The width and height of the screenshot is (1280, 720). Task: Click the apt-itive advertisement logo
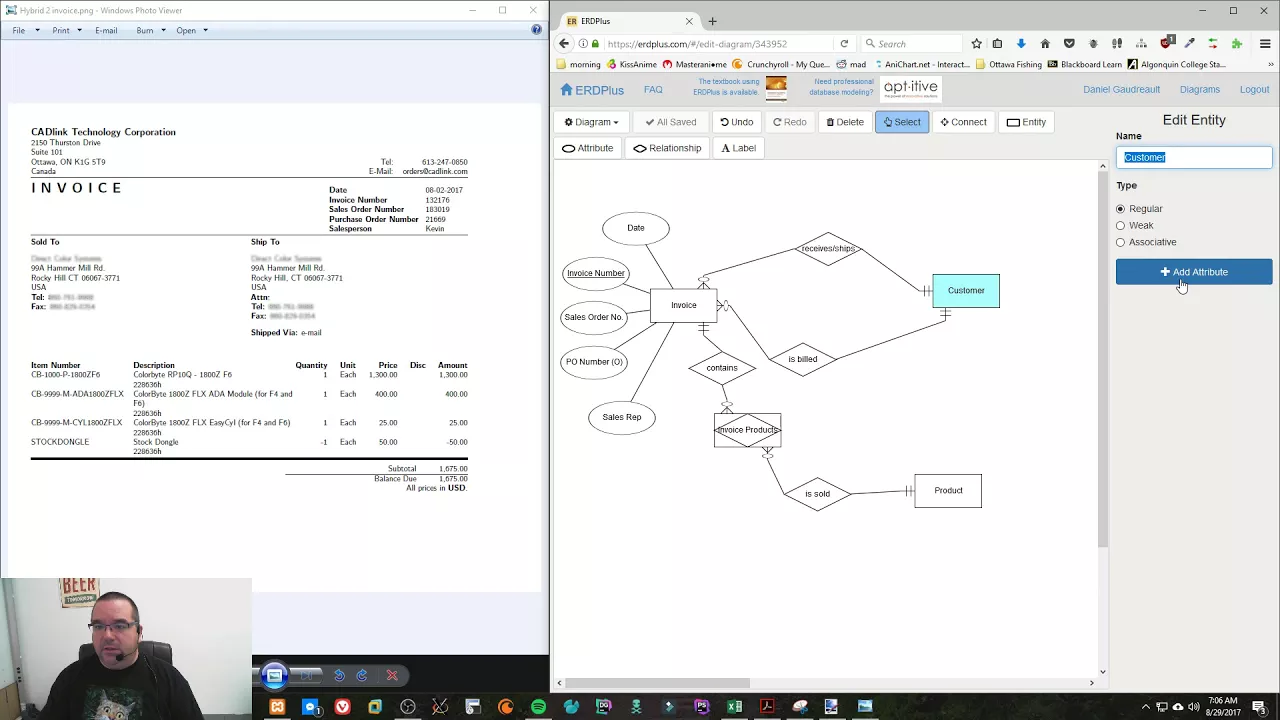point(910,89)
